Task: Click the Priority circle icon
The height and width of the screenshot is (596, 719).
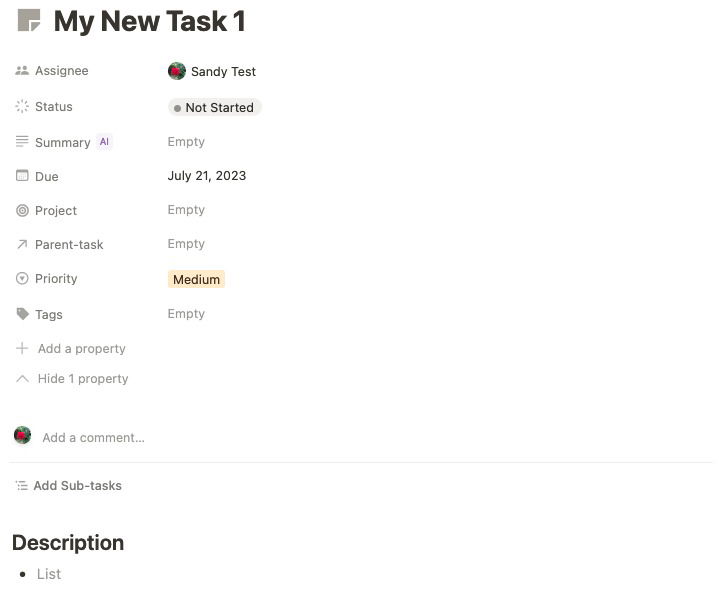Action: (x=22, y=279)
